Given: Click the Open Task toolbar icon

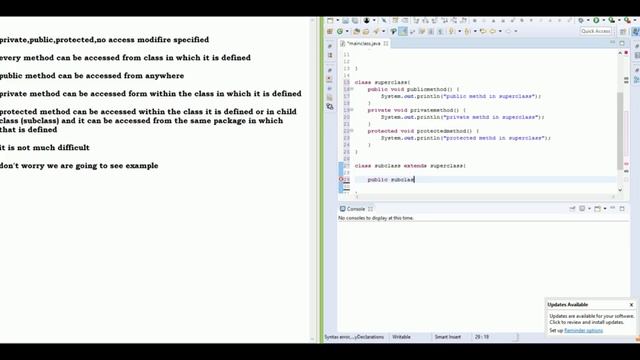Looking at the screenshot, I should point(366,31).
